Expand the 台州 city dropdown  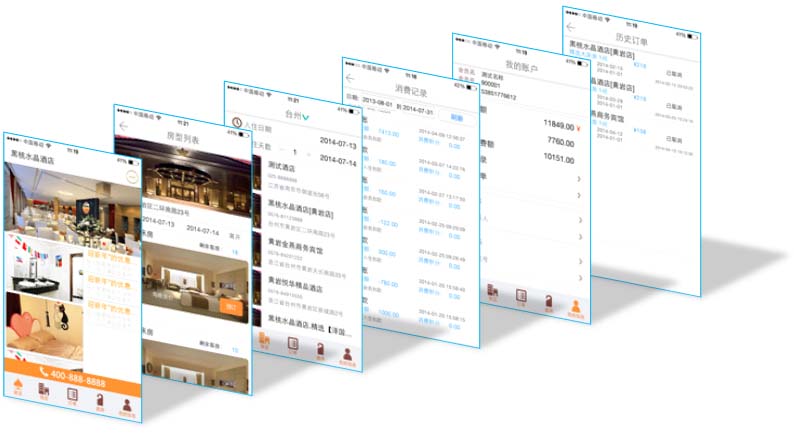(x=306, y=117)
